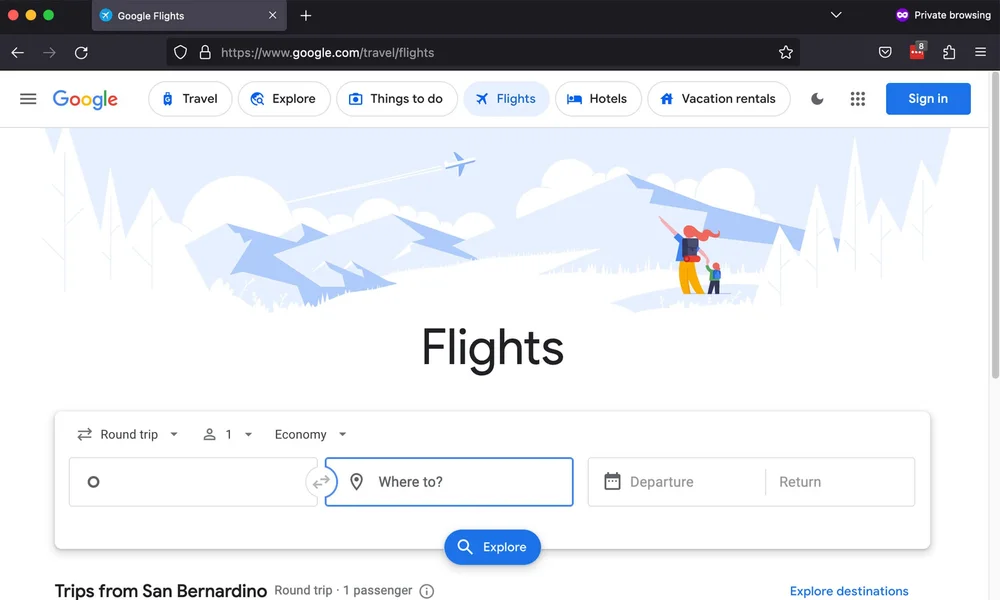The width and height of the screenshot is (1000, 600).
Task: Reload the Google Flights page
Action: [81, 53]
